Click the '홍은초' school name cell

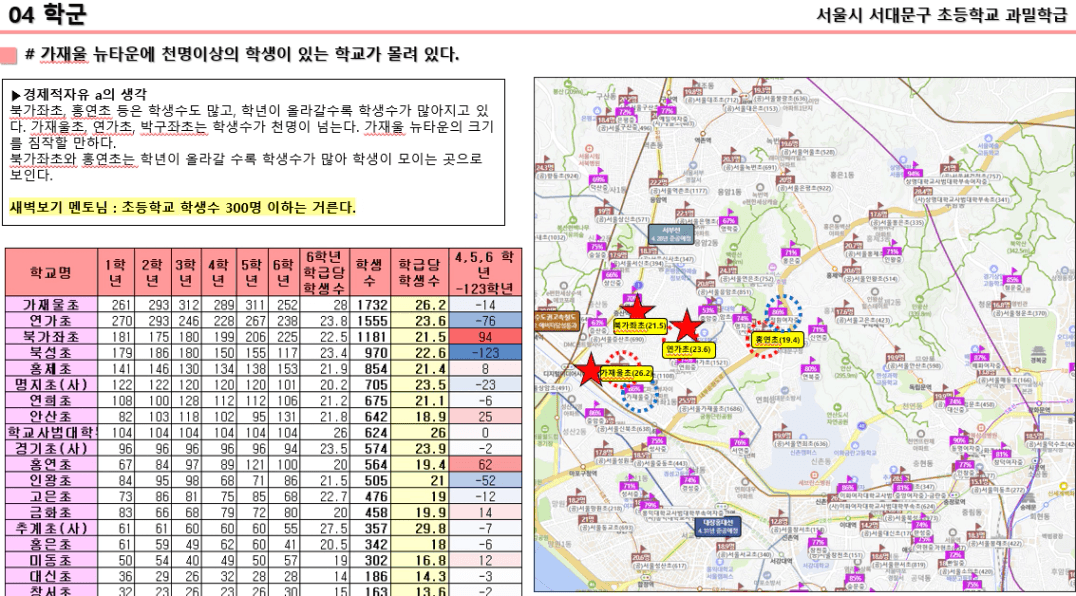coord(51,545)
